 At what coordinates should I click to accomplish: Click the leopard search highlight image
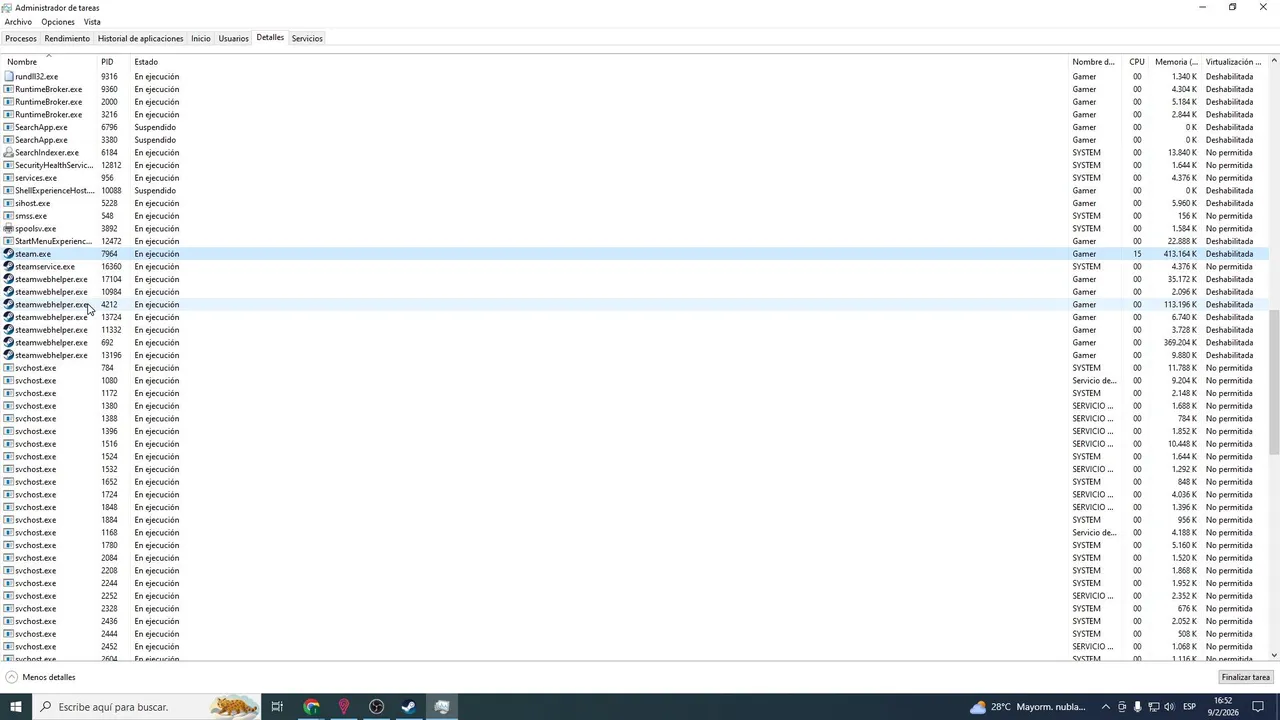(x=234, y=707)
